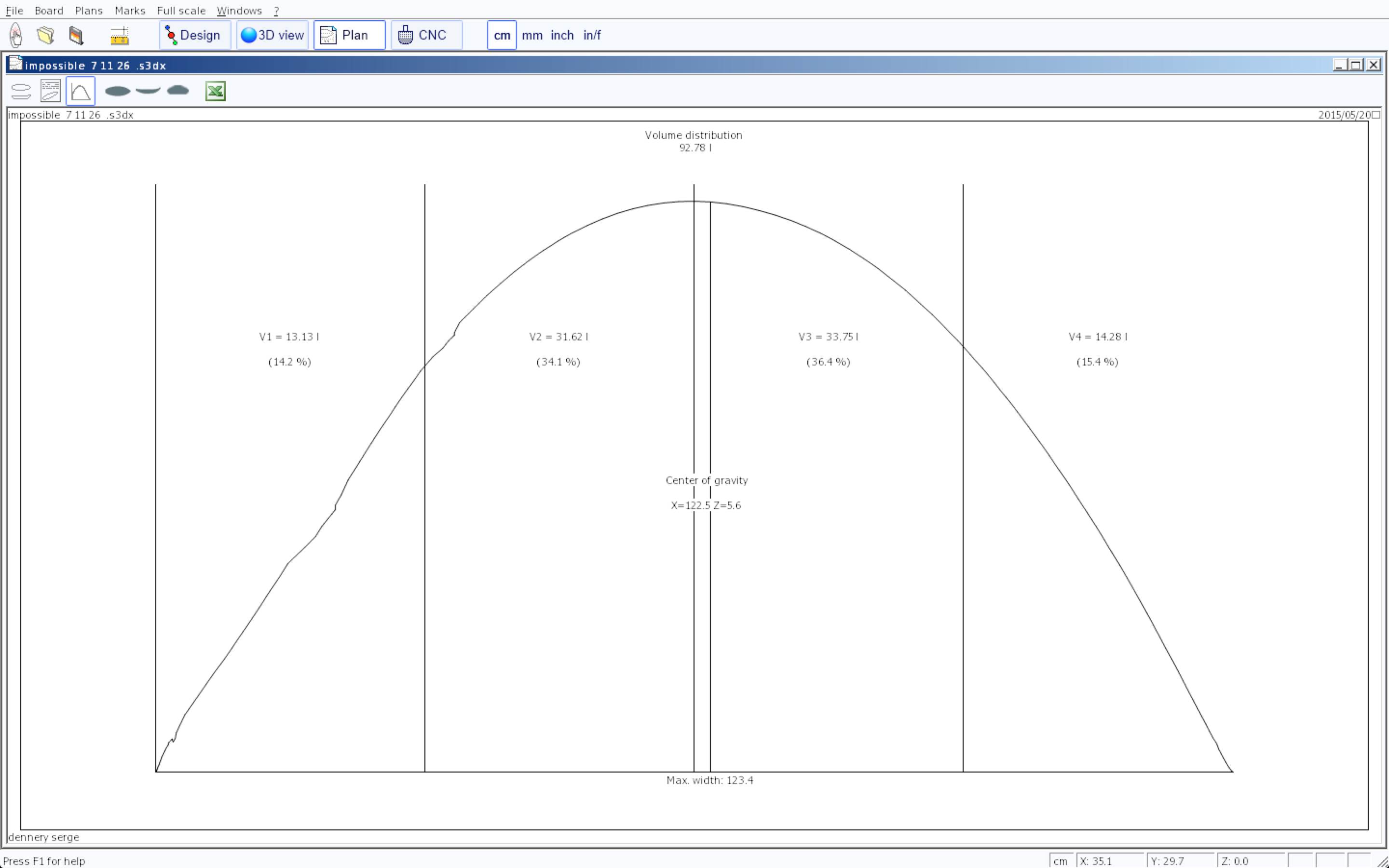1389x868 pixels.
Task: Switch to CNC mode
Action: (x=426, y=35)
